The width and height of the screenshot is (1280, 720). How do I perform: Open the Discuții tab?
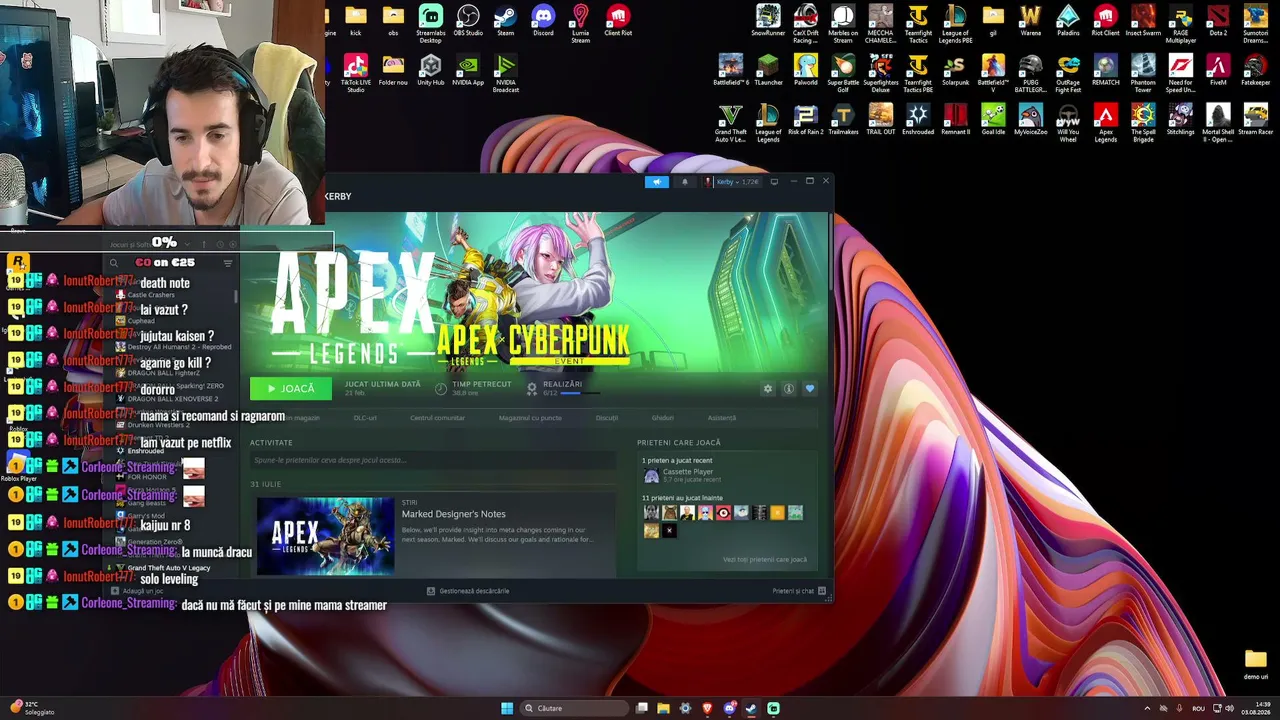coord(607,418)
